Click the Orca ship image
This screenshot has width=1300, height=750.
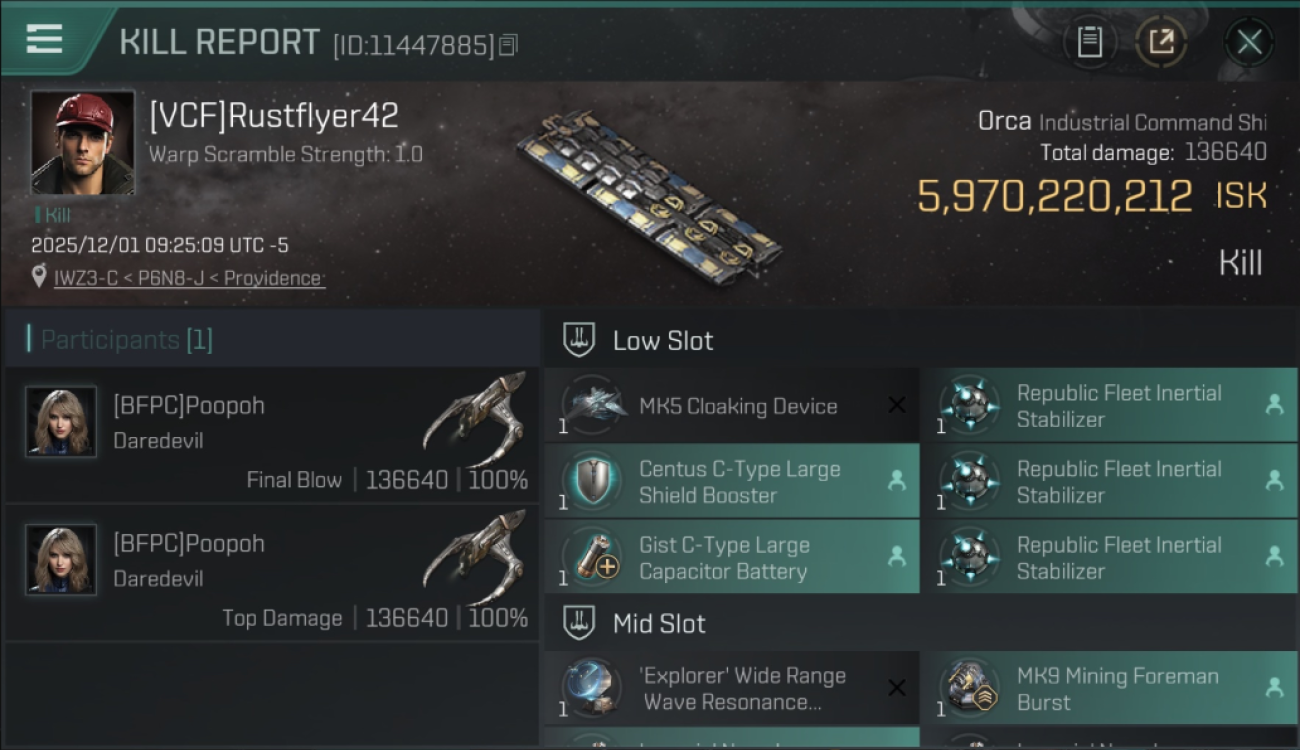650,196
